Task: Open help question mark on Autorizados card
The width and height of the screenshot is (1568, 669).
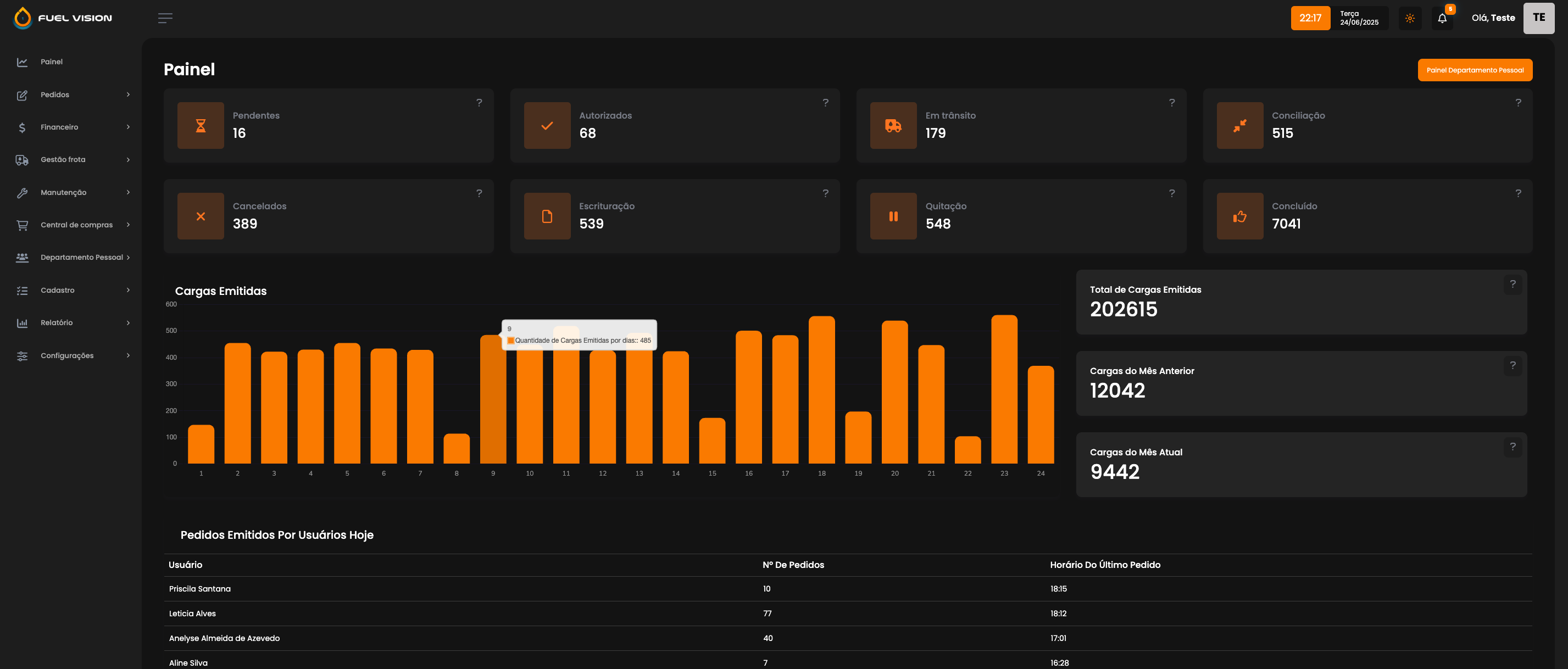Action: click(825, 103)
